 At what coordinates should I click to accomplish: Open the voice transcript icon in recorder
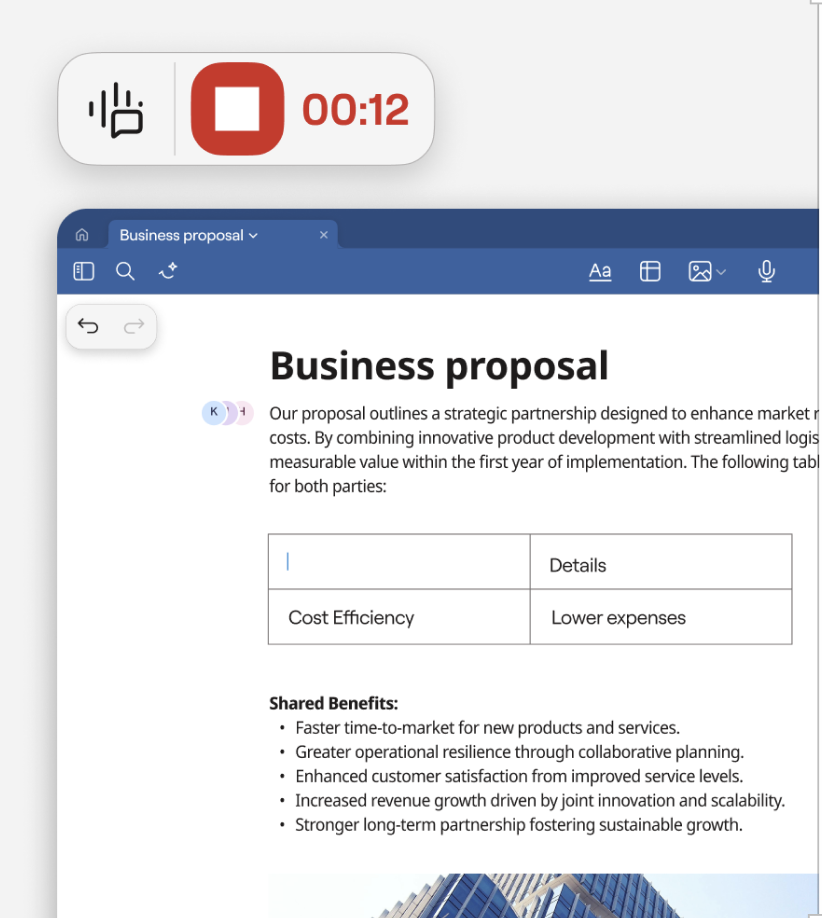click(x=116, y=109)
